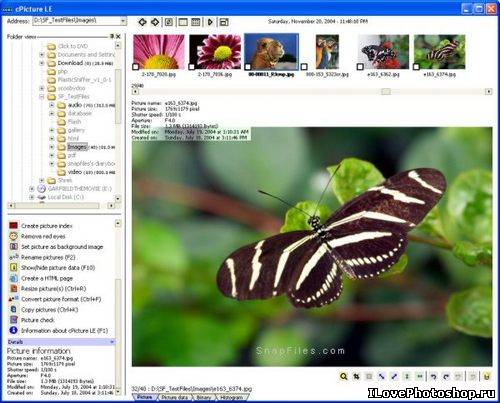Image resolution: width=500 pixels, height=403 pixels.
Task: Click the blue Information about cPicture icon
Action: (13, 330)
